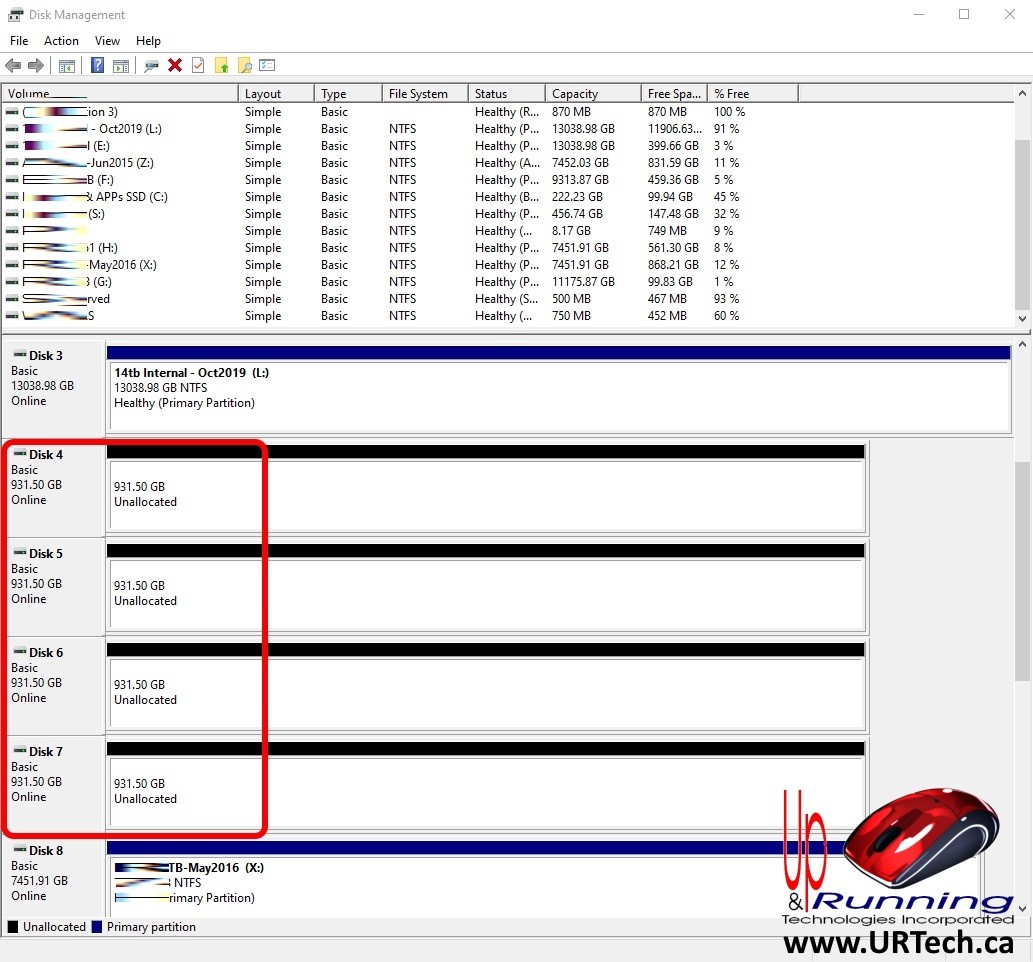Click the red X Delete icon
The image size is (1033, 962).
175,66
